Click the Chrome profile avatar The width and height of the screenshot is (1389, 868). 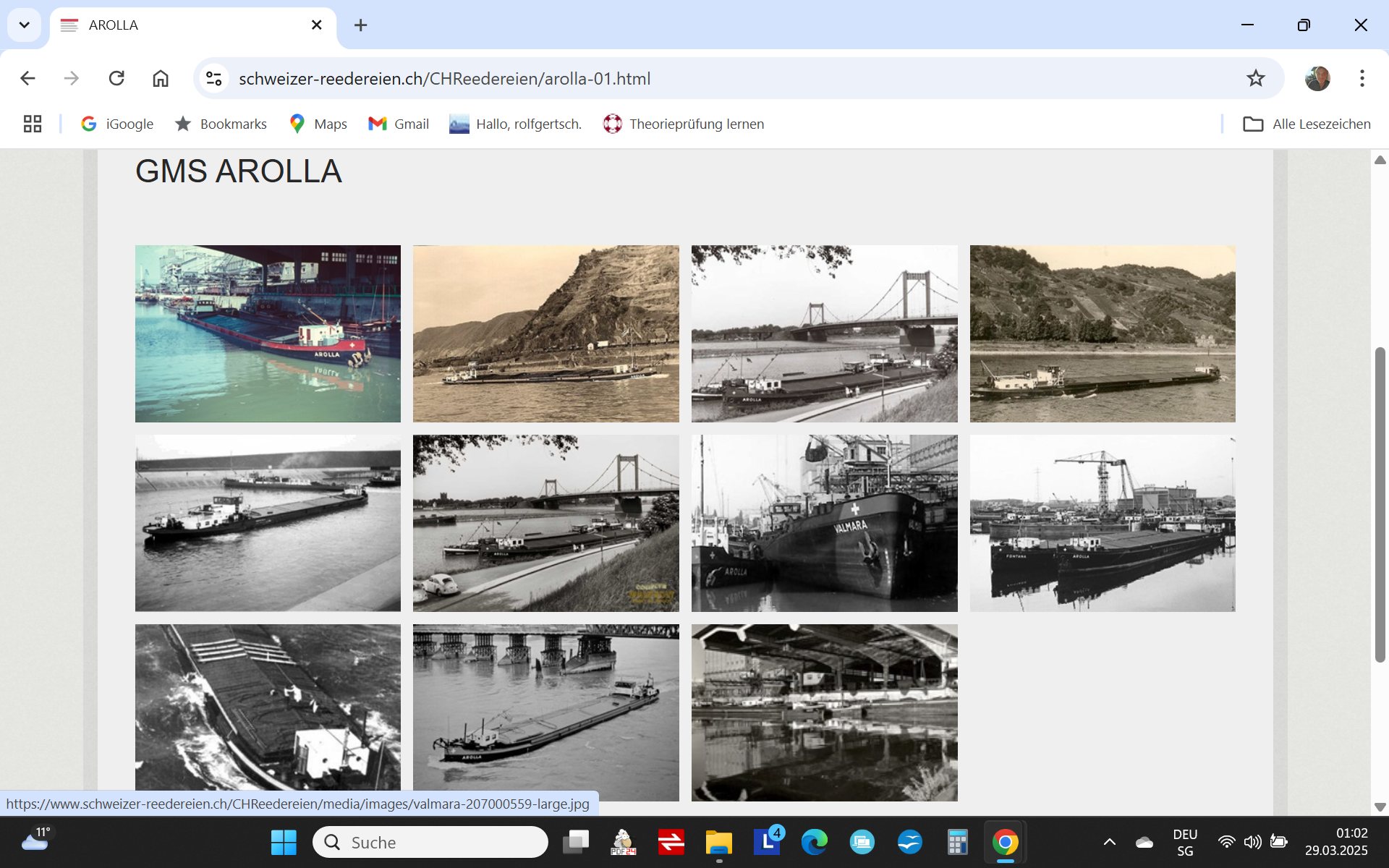coord(1317,78)
